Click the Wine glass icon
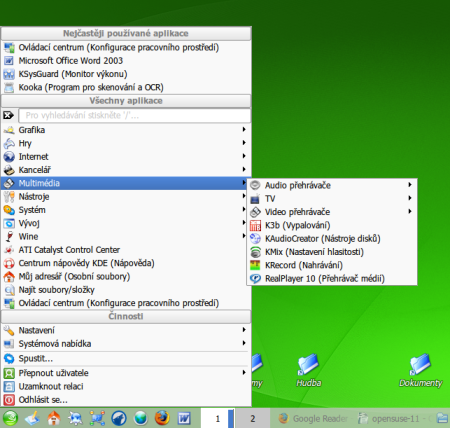 [9, 237]
